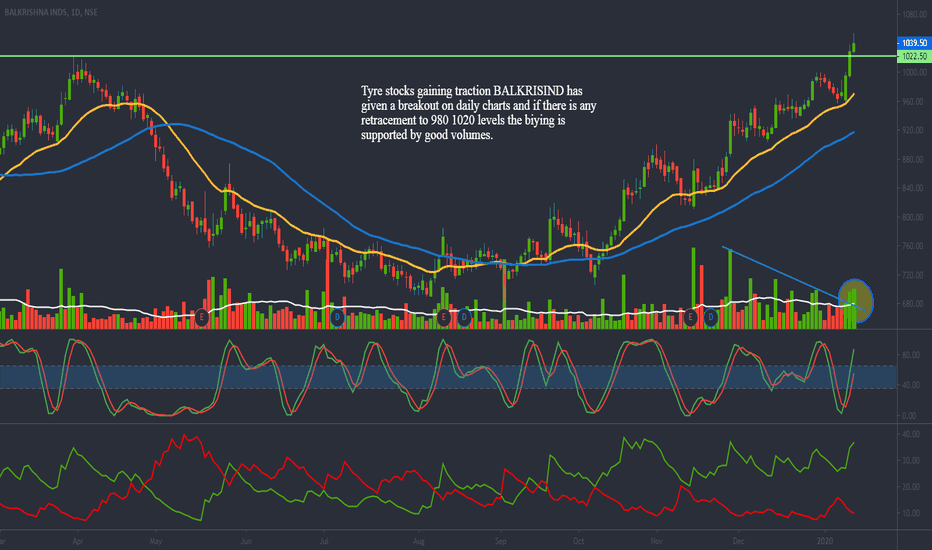Click the 800.00 price axis label
The image size is (932, 550).
click(x=915, y=217)
